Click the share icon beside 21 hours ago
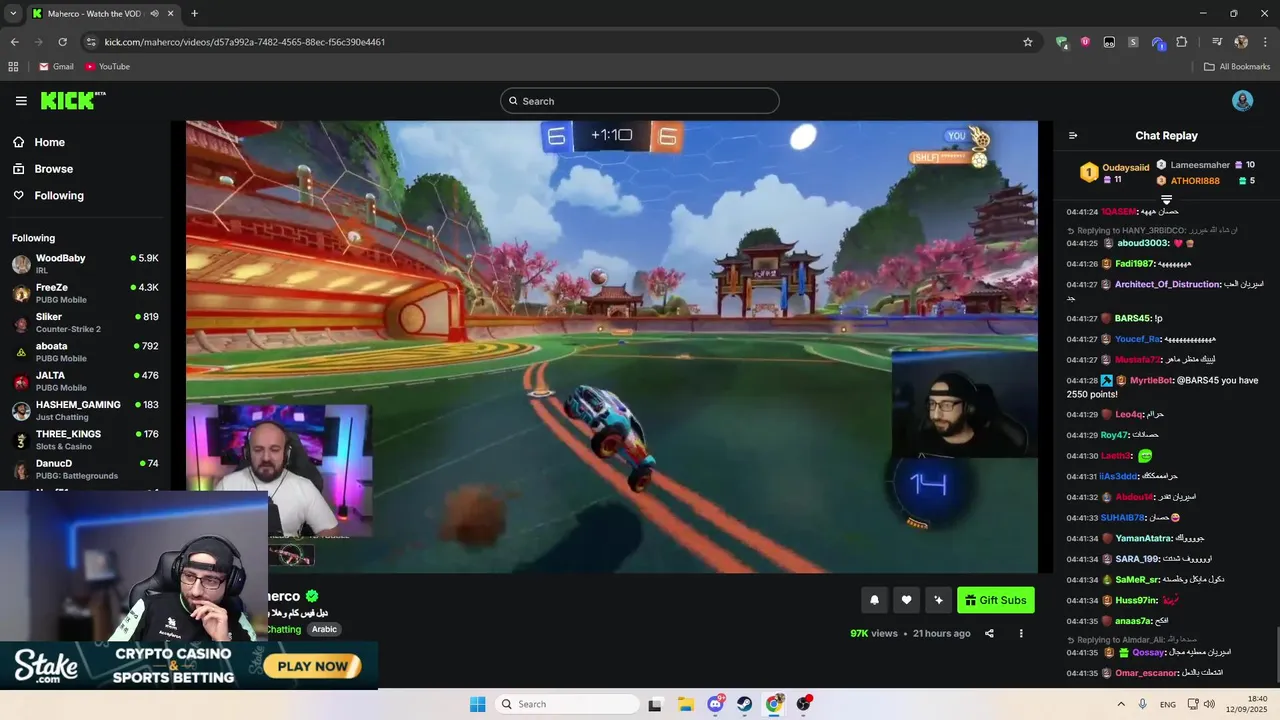1280x720 pixels. tap(989, 633)
